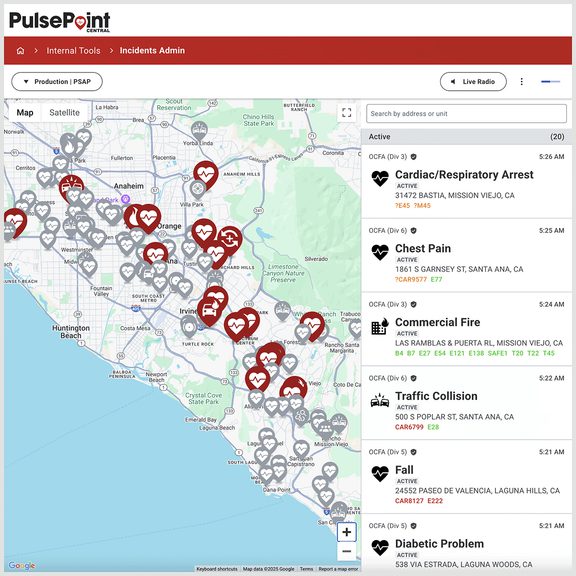576x576 pixels.
Task: Click the Cardiac/Respiratory Arrest heart icon
Action: [380, 179]
